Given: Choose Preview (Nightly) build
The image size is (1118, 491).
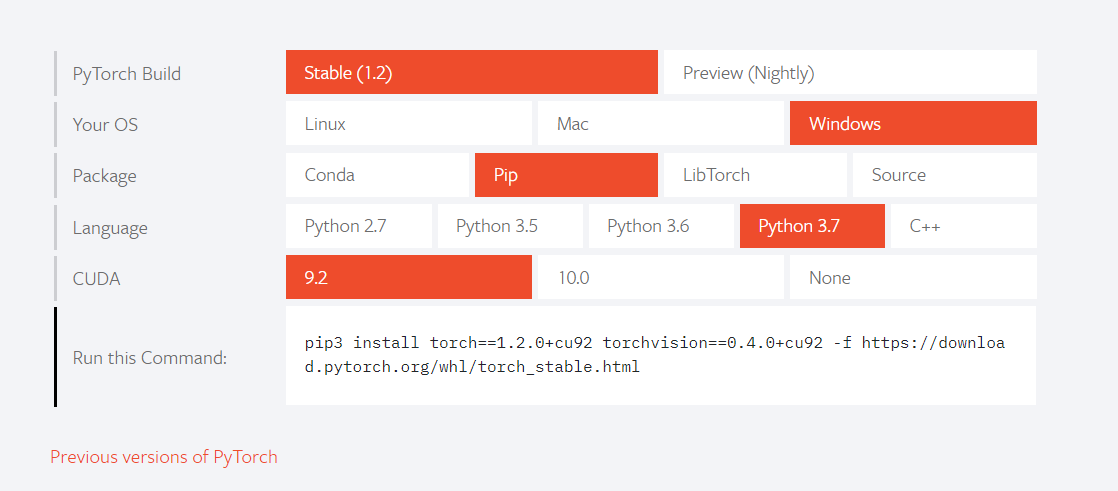Looking at the screenshot, I should [x=850, y=72].
